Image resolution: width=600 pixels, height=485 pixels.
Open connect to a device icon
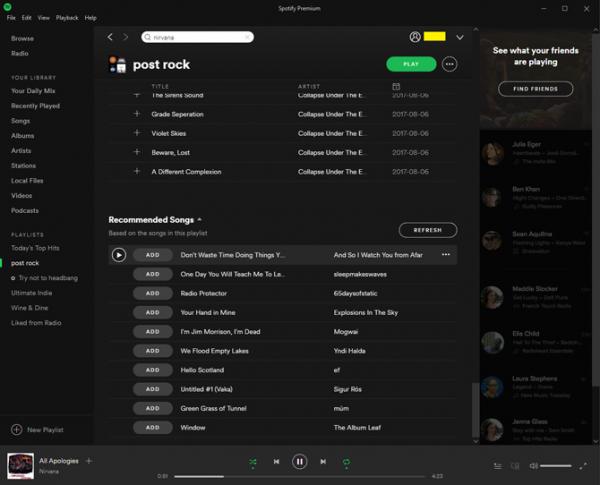(515, 466)
